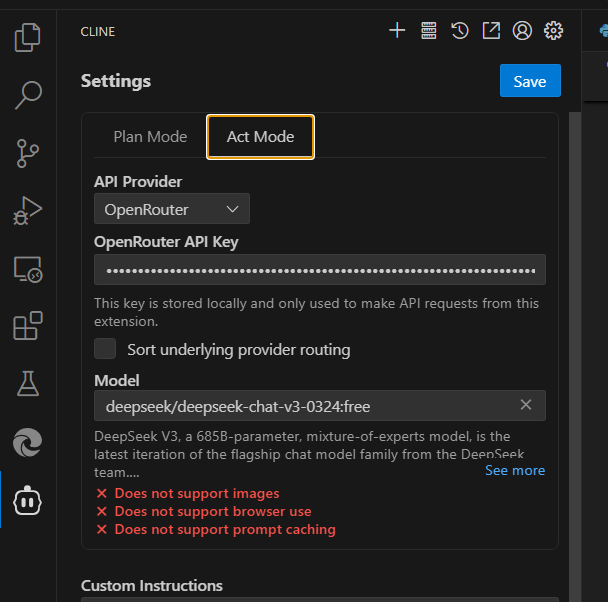The height and width of the screenshot is (602, 608).
Task: Click the Save settings button
Action: coord(530,81)
